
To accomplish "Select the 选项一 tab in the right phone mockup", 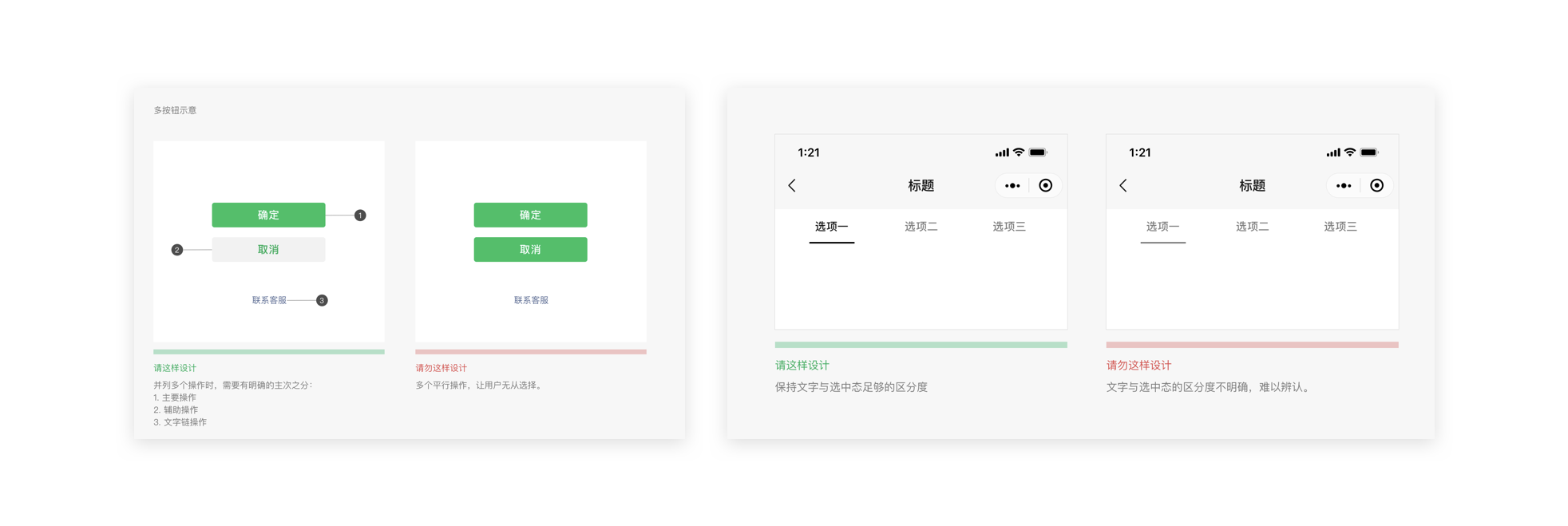I will [1163, 227].
